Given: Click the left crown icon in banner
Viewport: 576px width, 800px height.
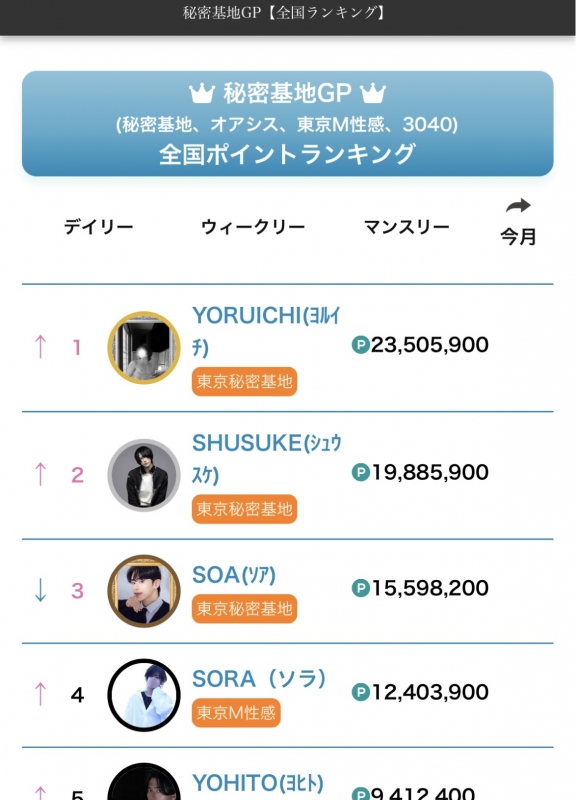Looking at the screenshot, I should 202,93.
